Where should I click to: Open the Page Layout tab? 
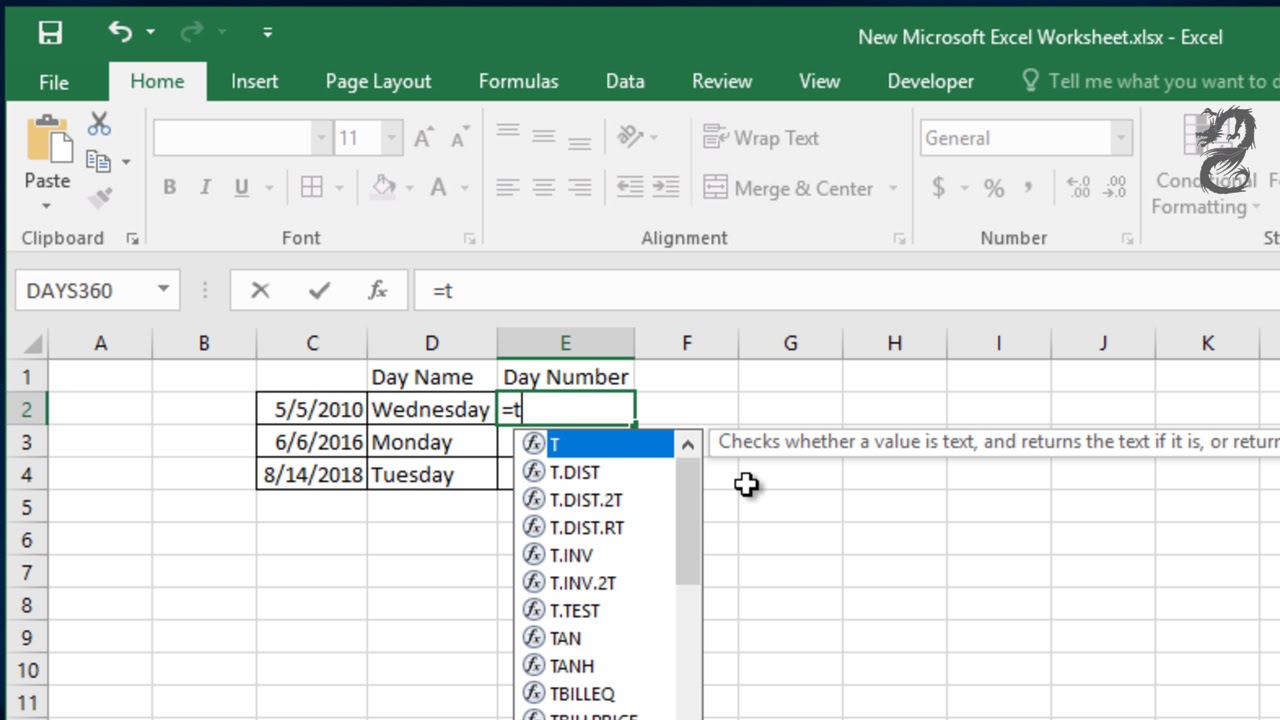378,81
